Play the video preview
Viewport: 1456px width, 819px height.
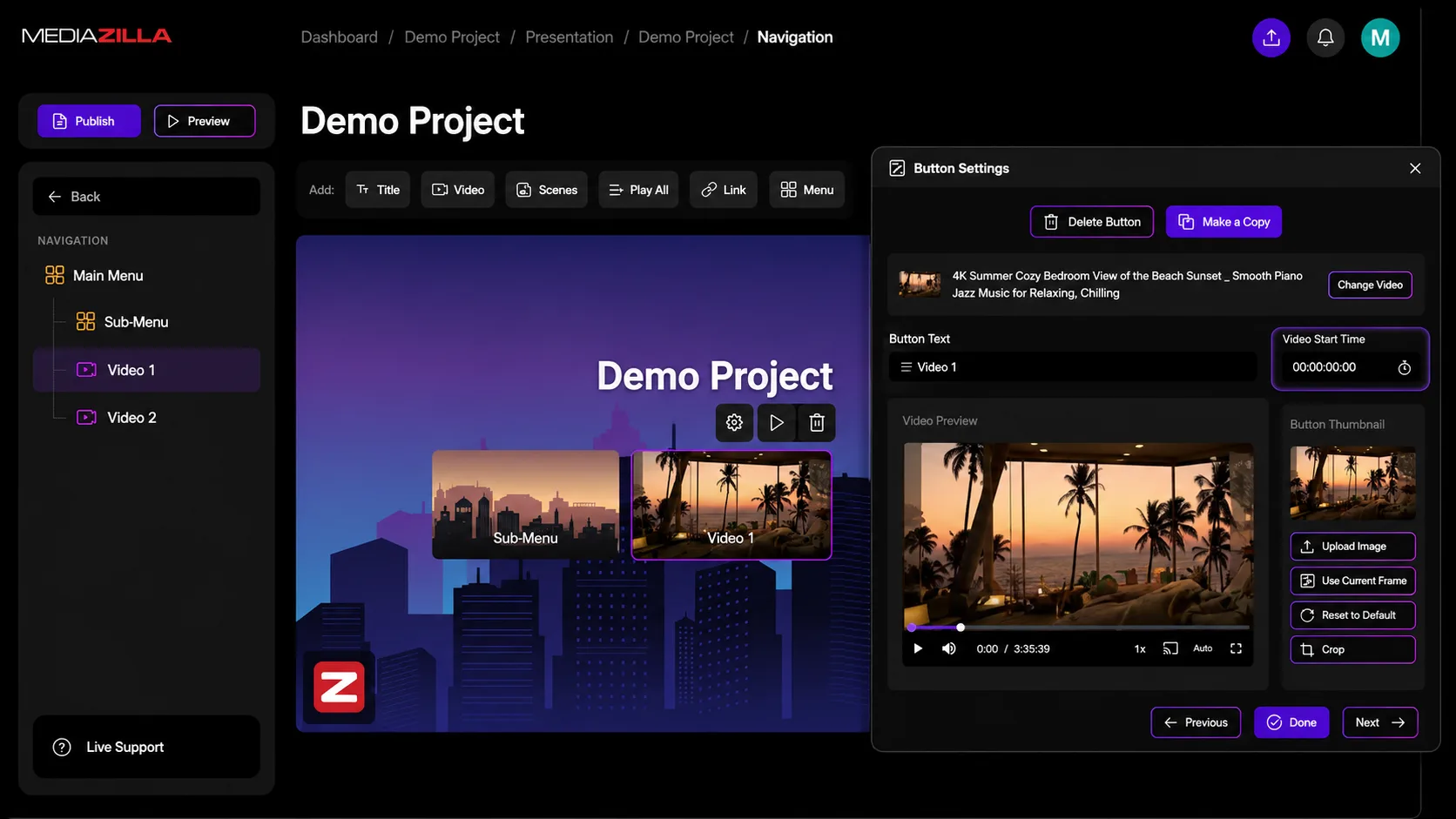[x=918, y=648]
